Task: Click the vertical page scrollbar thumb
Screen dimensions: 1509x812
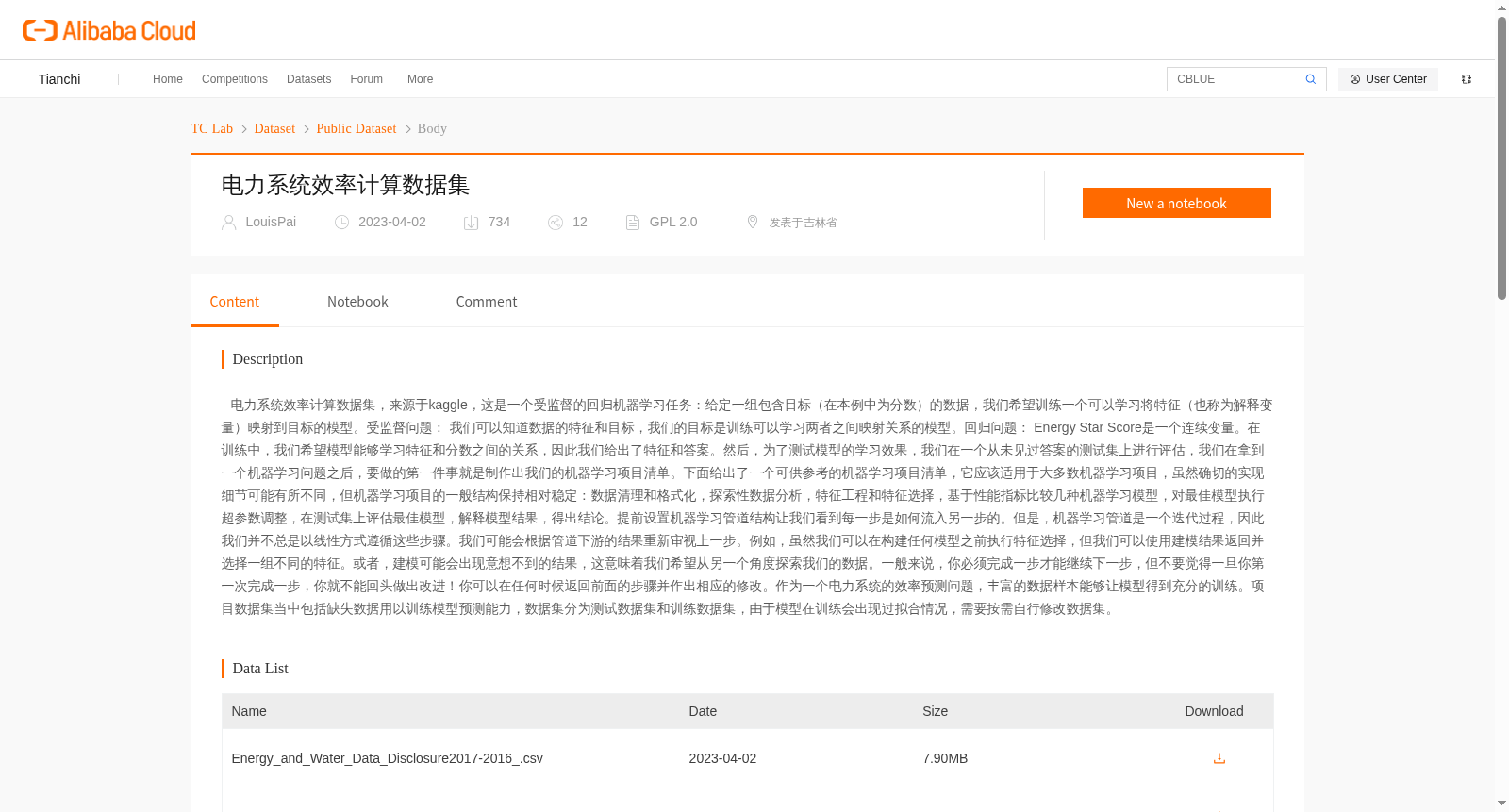Action: point(1501,158)
